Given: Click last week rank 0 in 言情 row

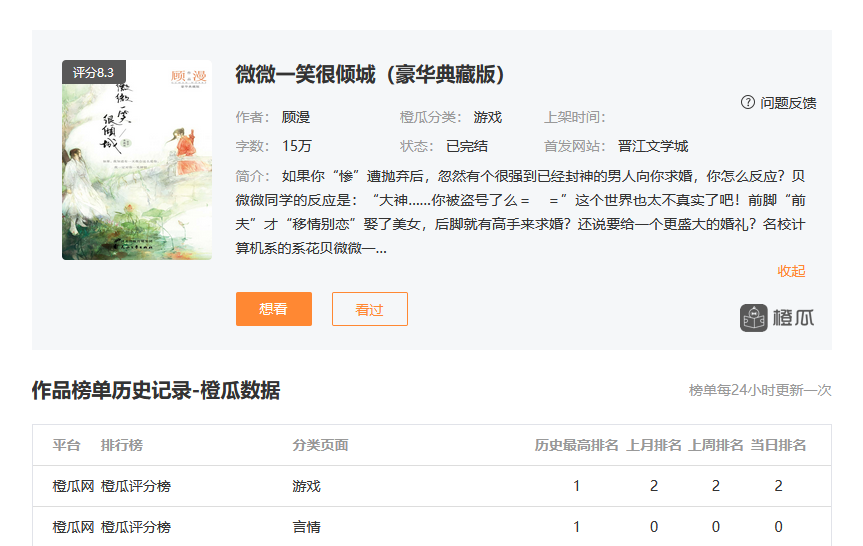Looking at the screenshot, I should point(715,527).
